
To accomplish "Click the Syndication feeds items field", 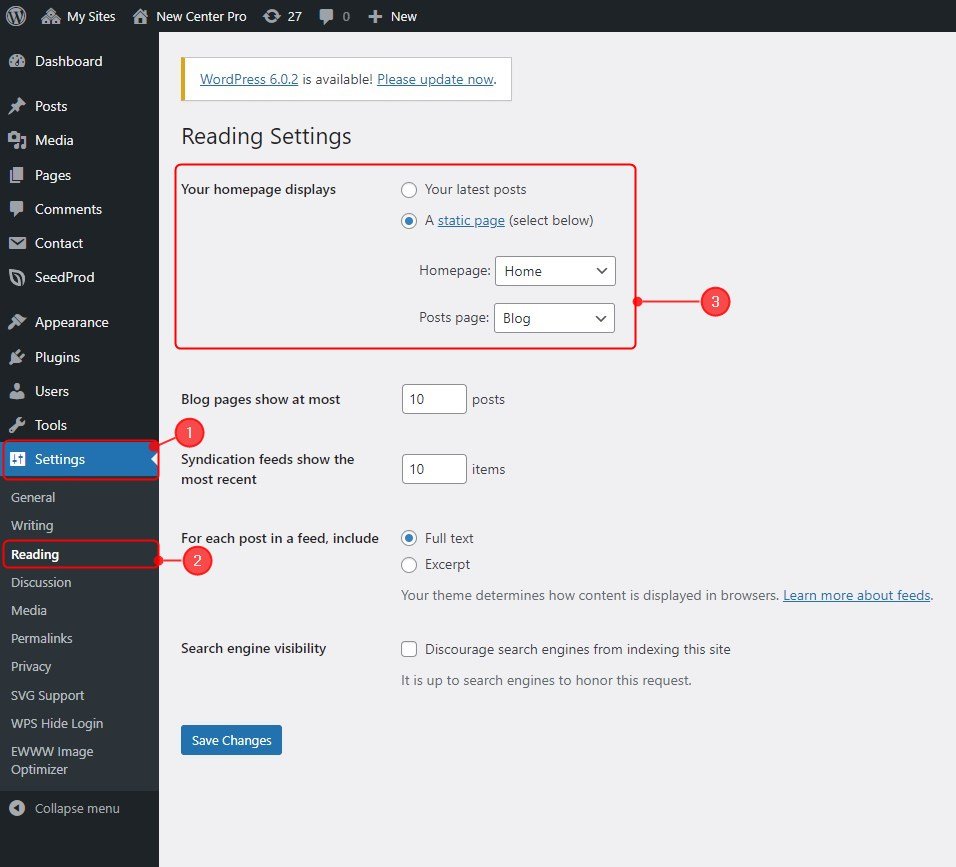I will 434,469.
